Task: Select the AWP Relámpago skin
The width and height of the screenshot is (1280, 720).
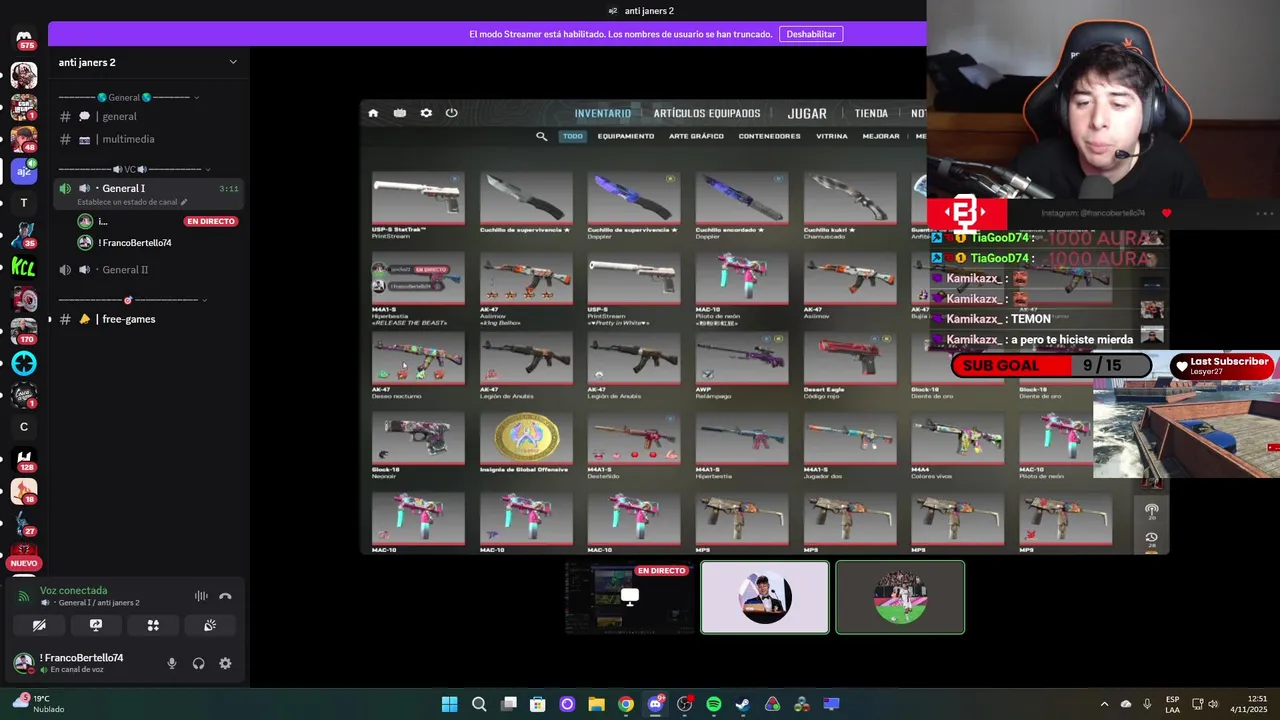Action: [x=742, y=364]
